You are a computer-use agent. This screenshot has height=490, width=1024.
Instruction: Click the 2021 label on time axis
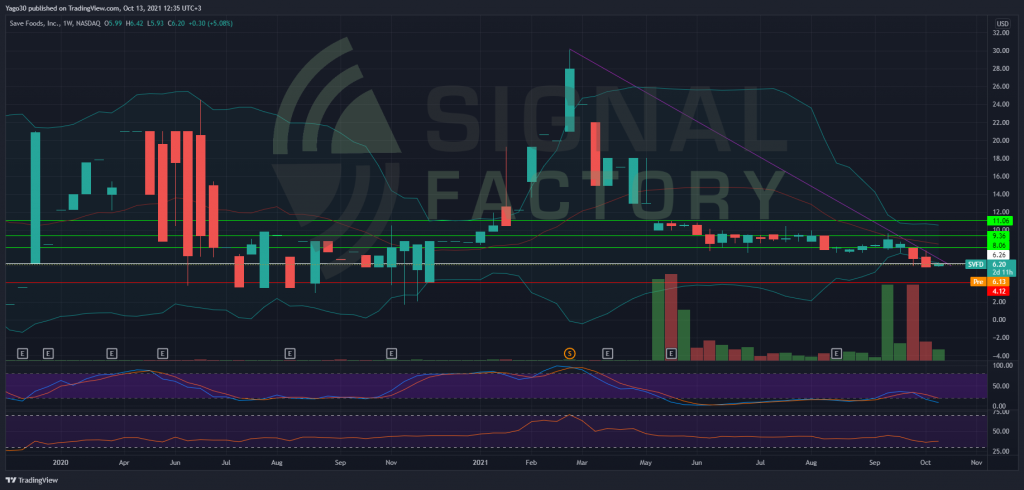click(x=481, y=462)
